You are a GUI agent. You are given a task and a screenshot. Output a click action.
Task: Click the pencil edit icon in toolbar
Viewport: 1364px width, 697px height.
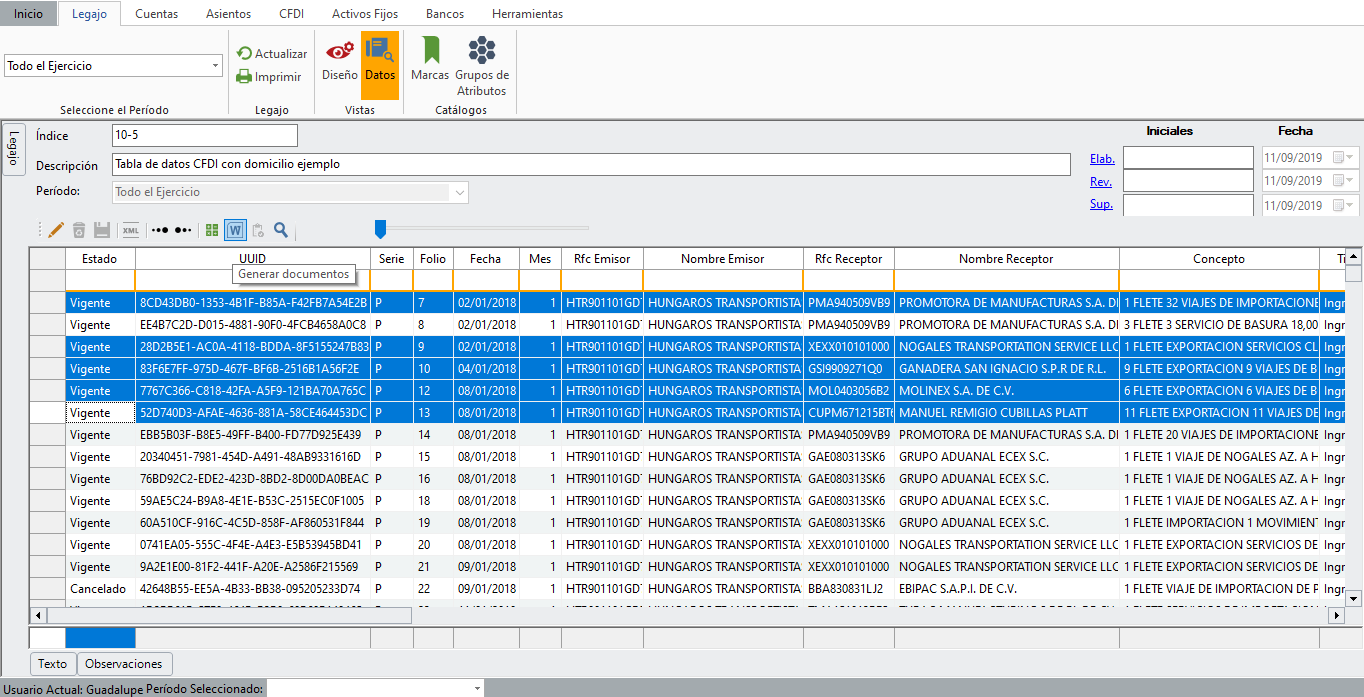56,230
